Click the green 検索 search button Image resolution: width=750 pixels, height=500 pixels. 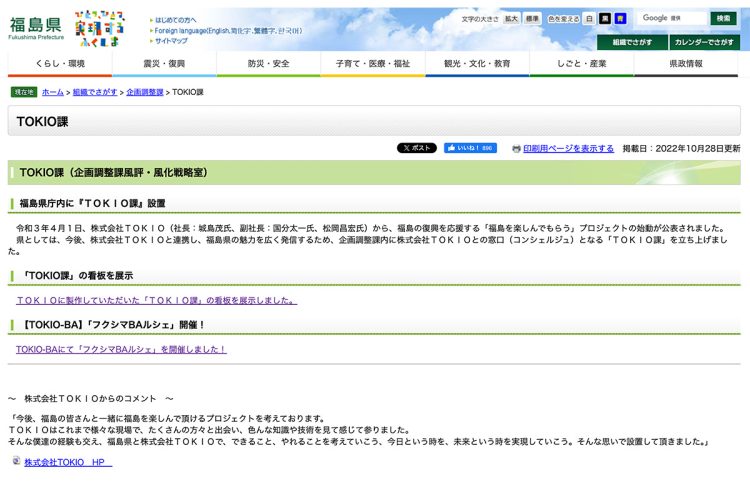point(723,18)
